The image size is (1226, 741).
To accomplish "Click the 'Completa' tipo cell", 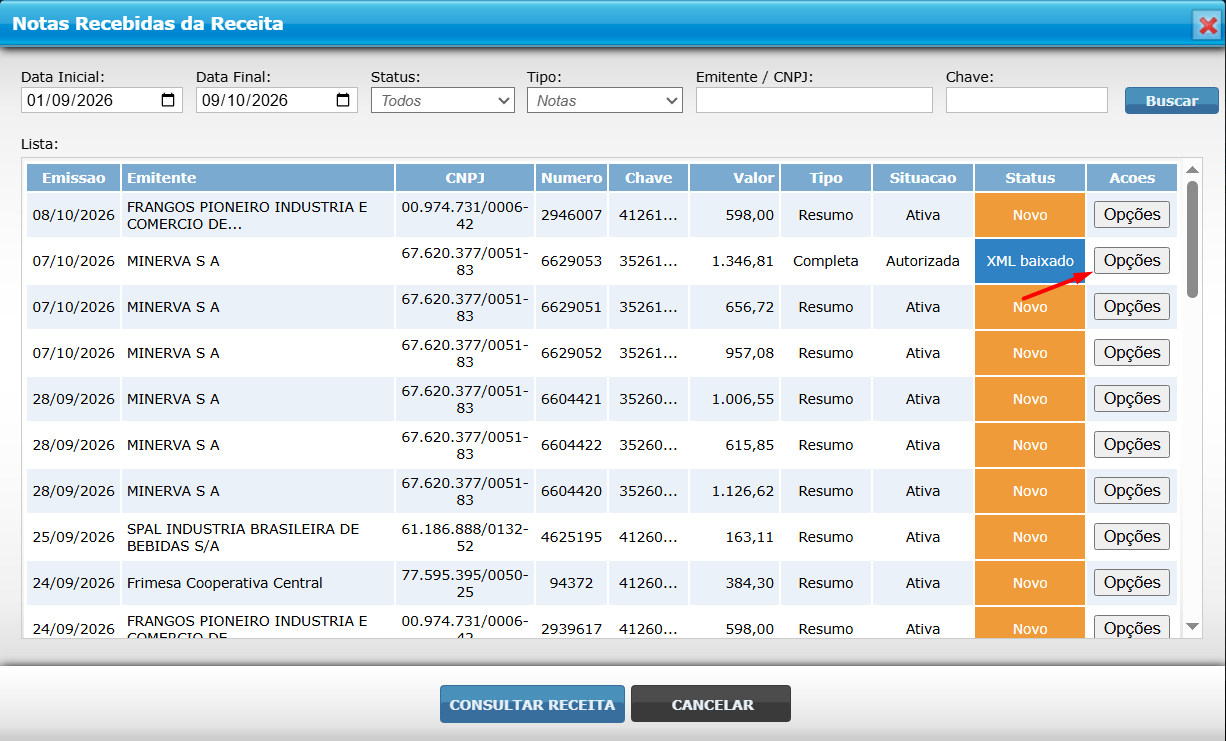I will pos(826,261).
